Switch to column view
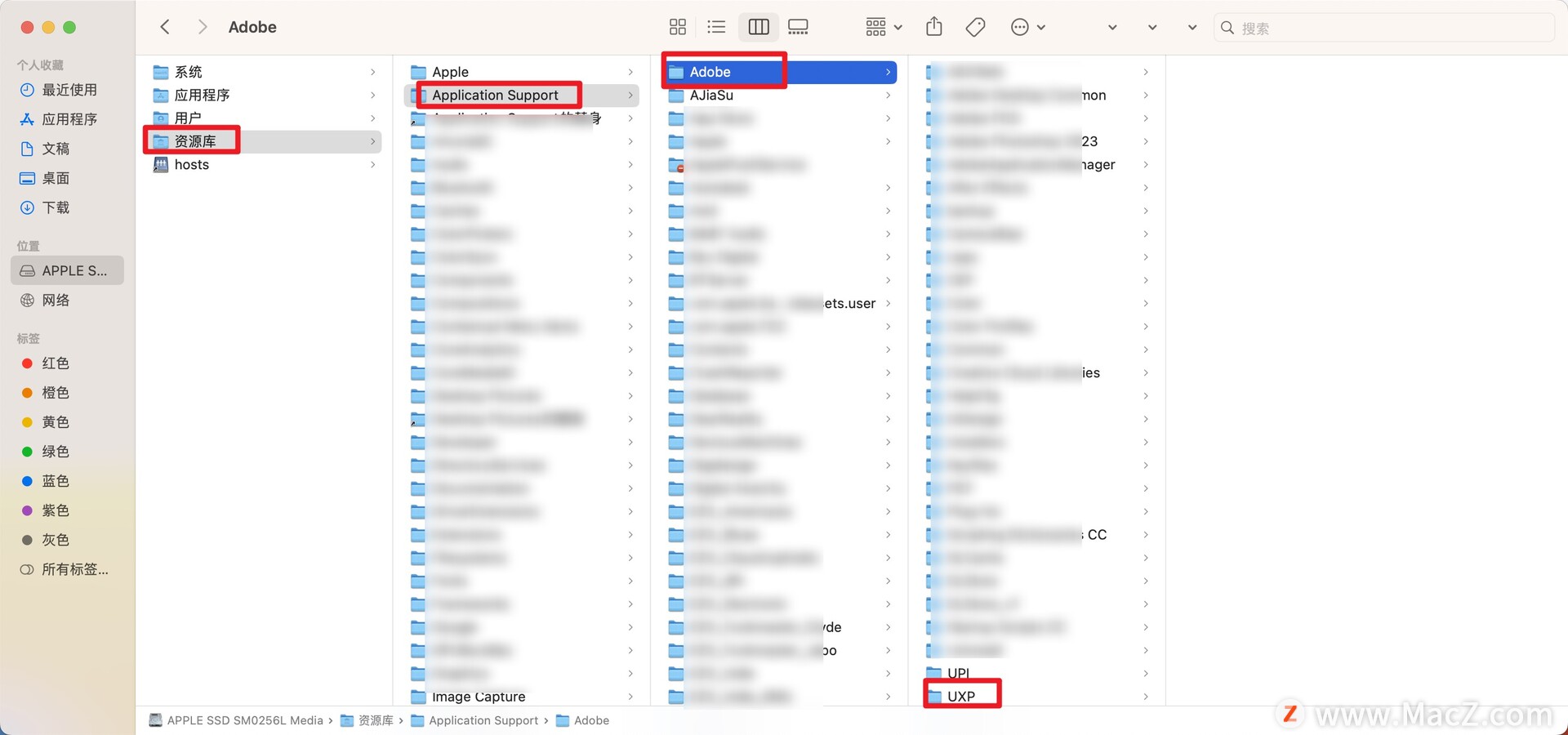The height and width of the screenshot is (735, 1568). [759, 27]
